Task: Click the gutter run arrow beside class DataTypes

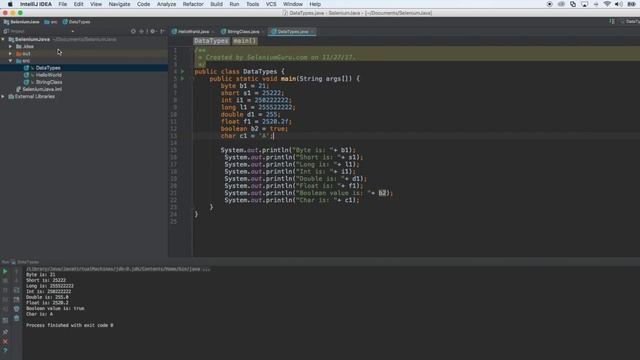Action: (x=182, y=71)
